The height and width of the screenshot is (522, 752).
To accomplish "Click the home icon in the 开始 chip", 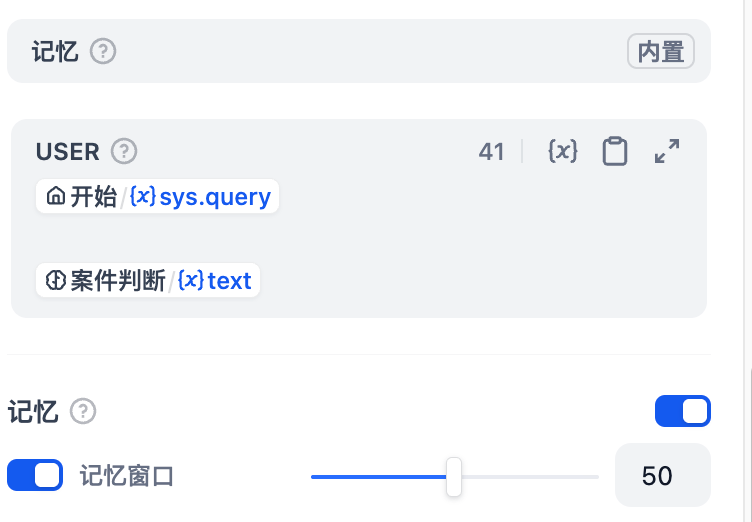I will (56, 197).
